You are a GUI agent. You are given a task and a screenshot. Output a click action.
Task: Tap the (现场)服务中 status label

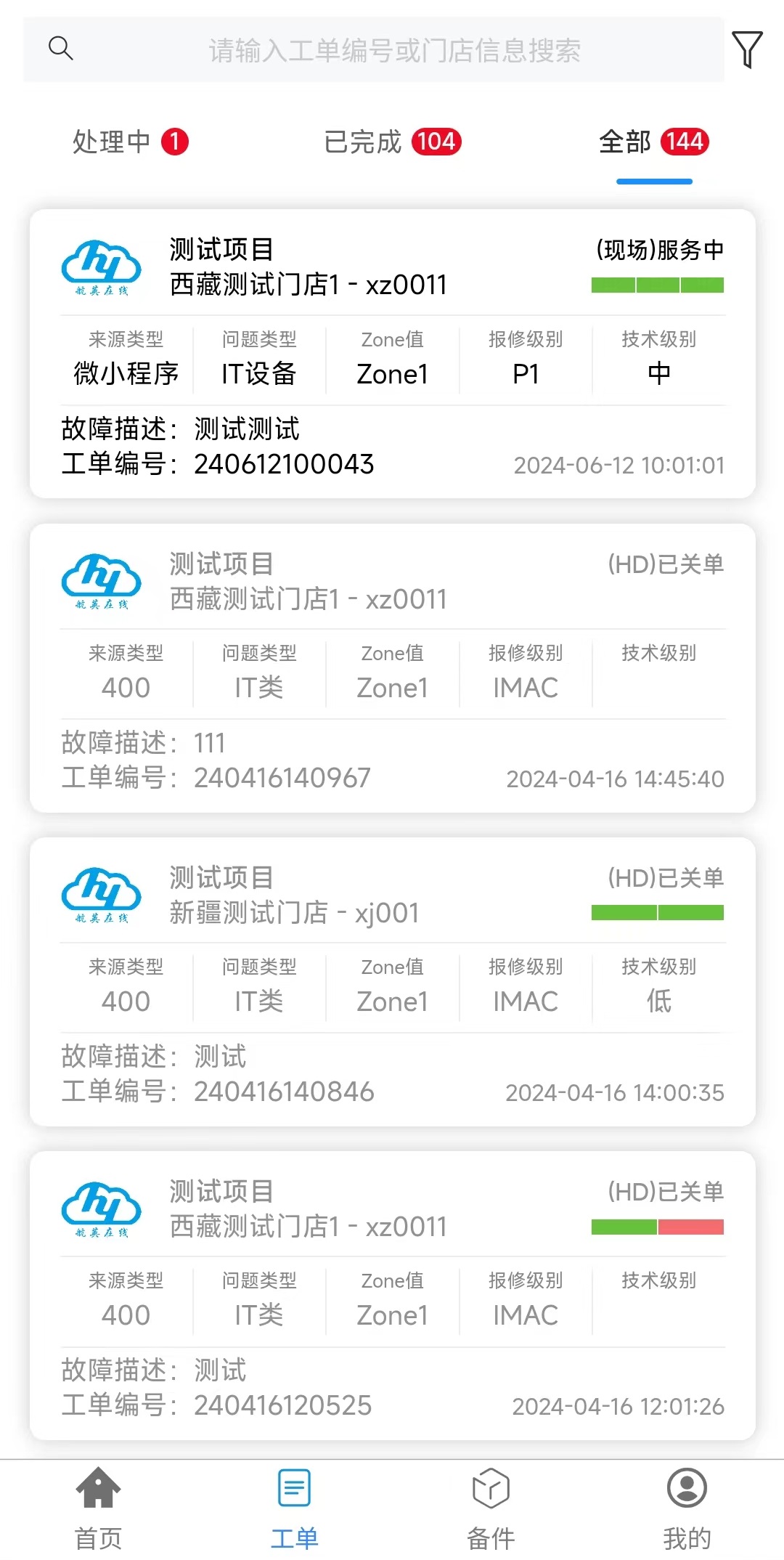click(x=660, y=250)
